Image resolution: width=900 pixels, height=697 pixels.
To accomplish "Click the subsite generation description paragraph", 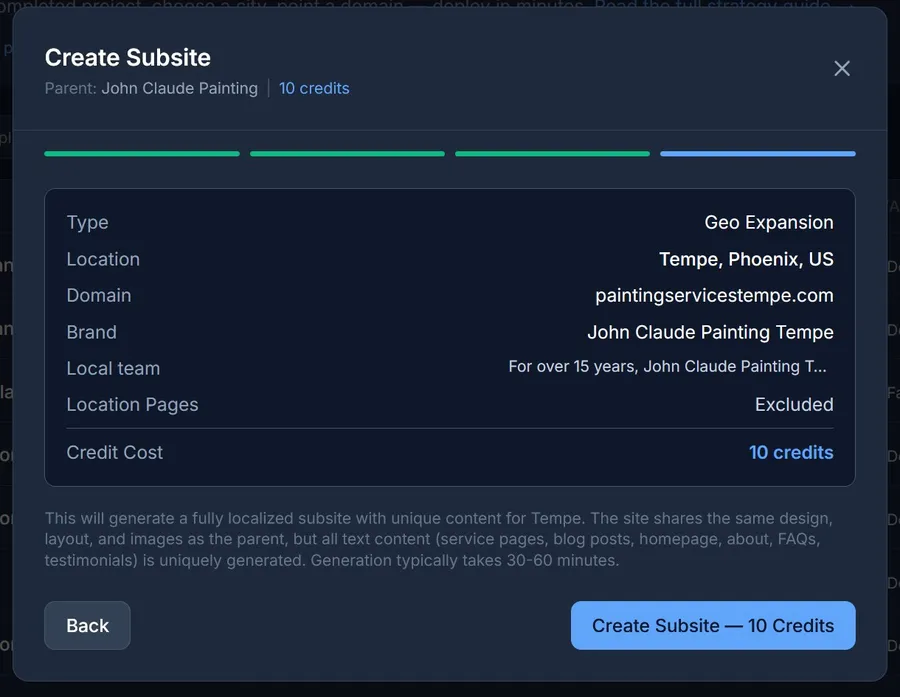I will [438, 539].
